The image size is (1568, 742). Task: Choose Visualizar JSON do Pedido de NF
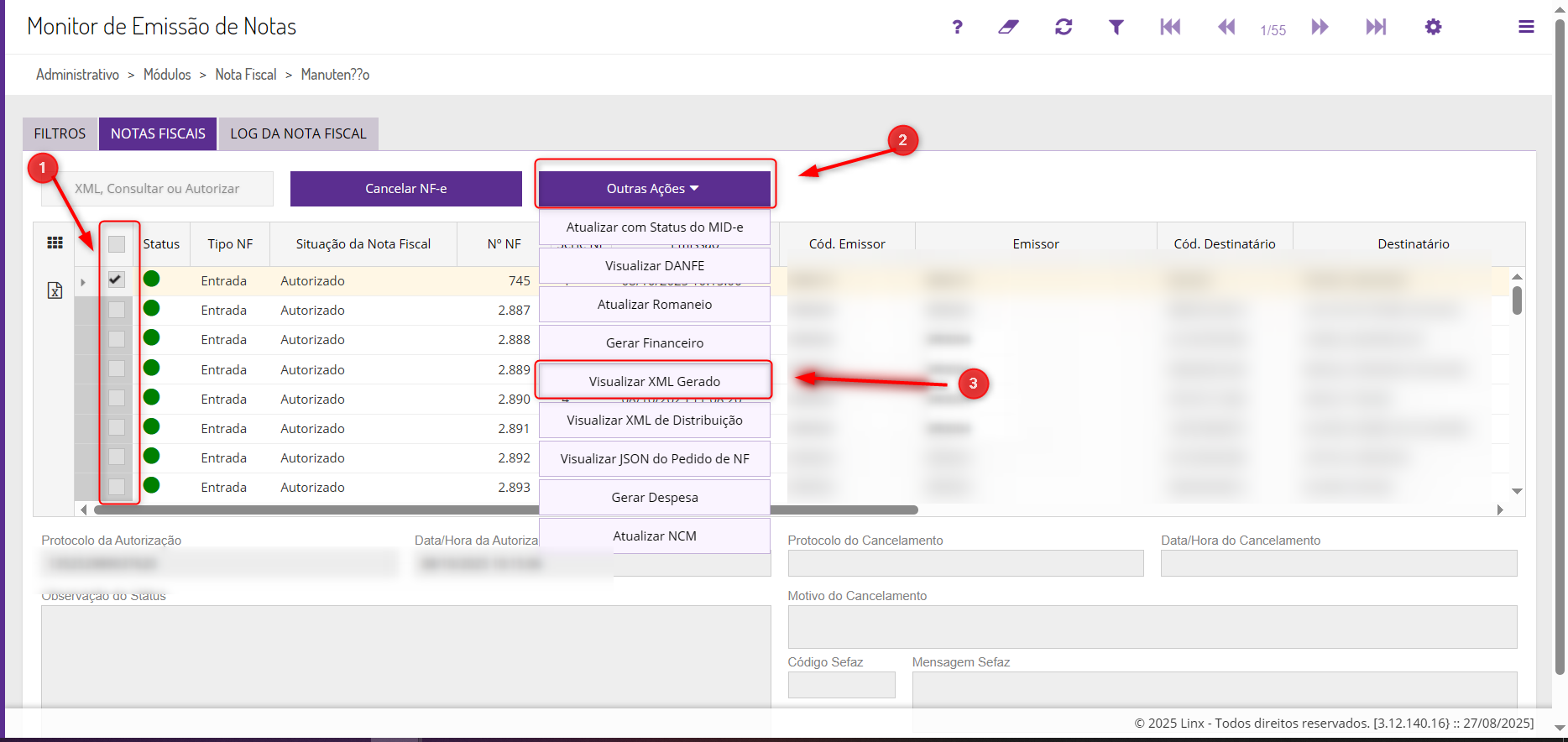(x=655, y=458)
